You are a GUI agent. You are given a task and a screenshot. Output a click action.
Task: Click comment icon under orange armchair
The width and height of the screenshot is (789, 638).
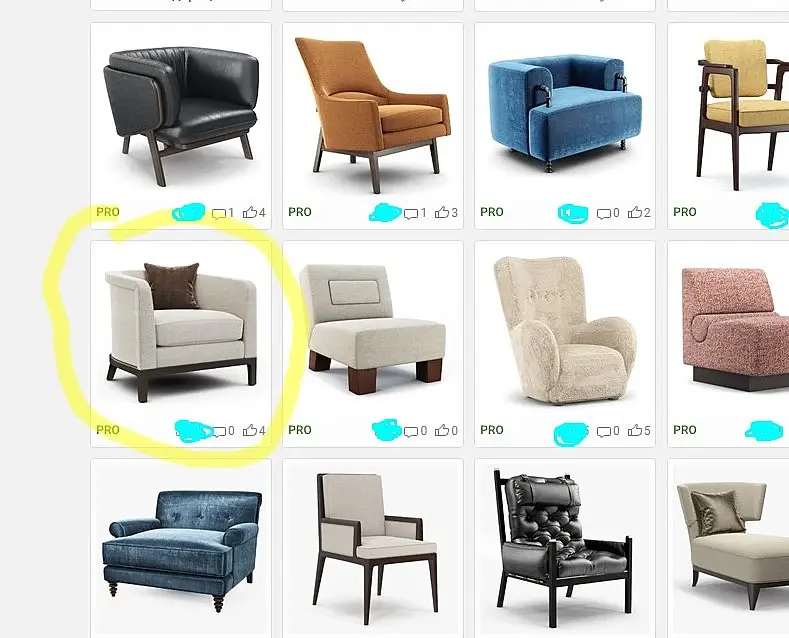click(x=411, y=213)
